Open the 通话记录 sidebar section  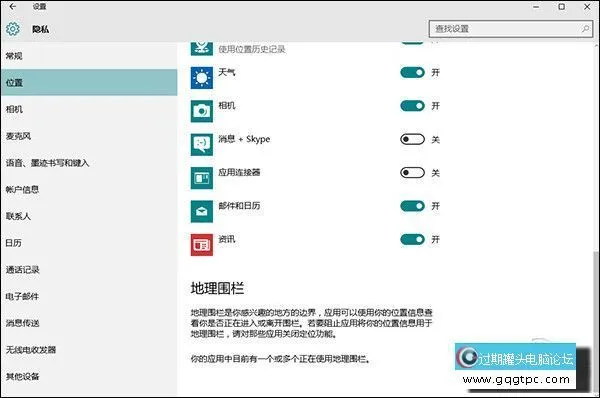(x=89, y=270)
